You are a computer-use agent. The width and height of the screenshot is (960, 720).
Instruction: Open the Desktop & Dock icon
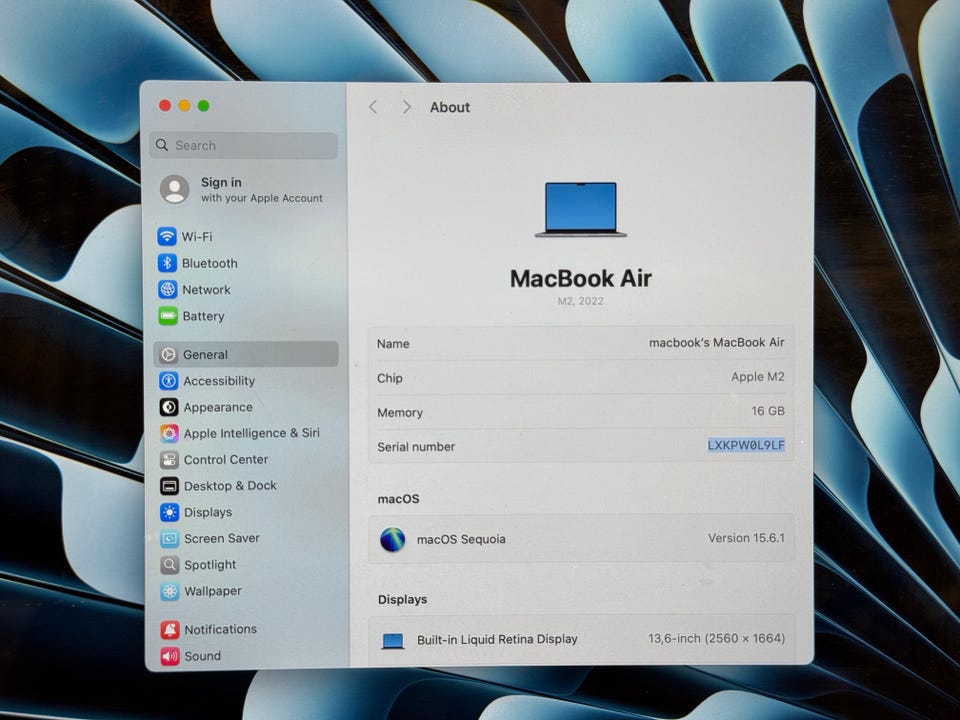[170, 486]
